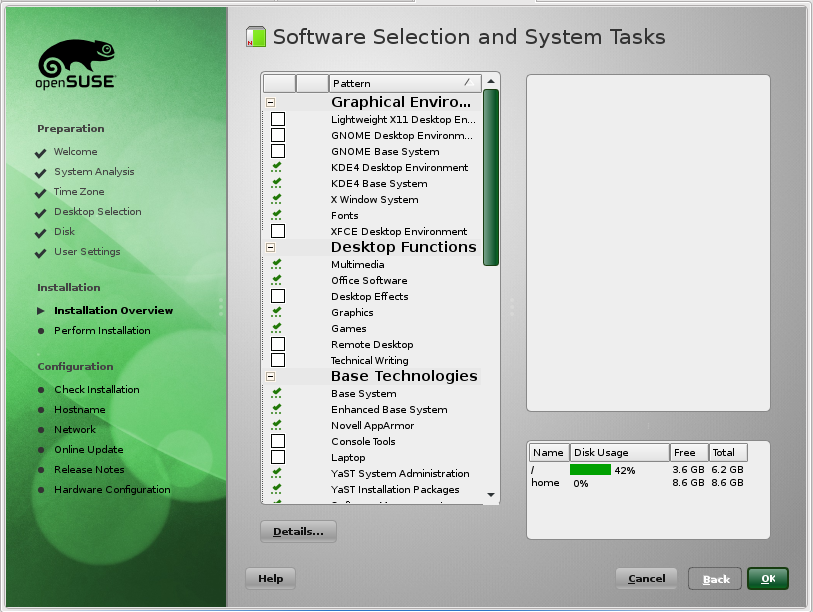Cancel the software selection

(x=647, y=578)
